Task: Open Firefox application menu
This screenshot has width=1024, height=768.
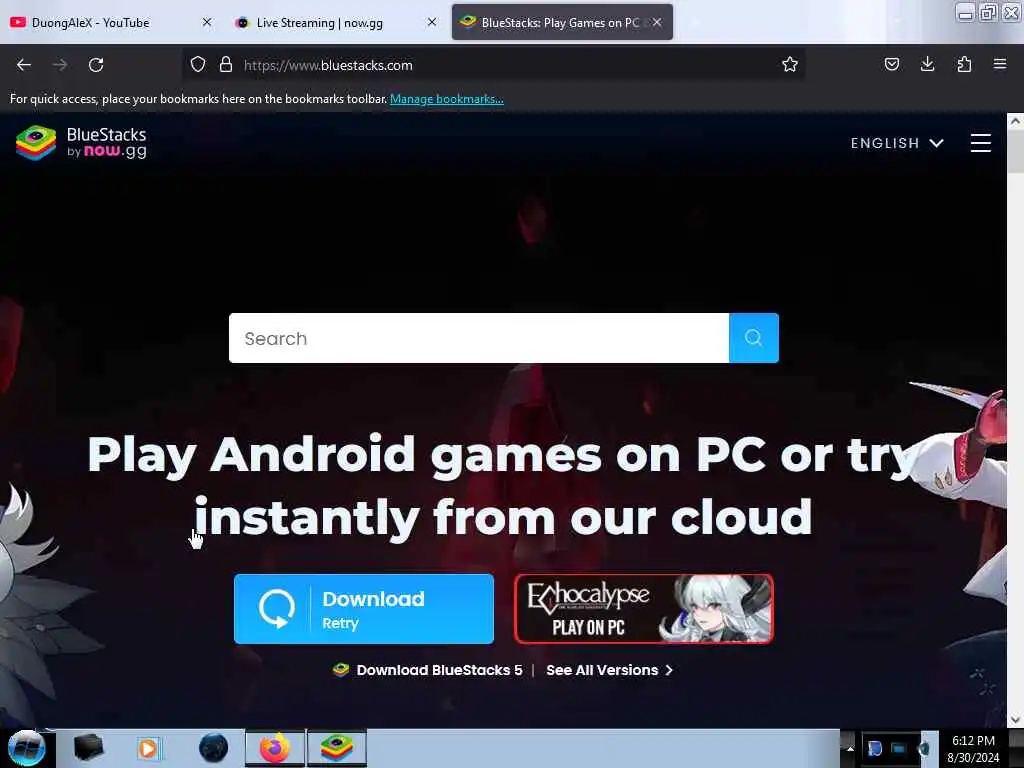Action: (x=1000, y=64)
